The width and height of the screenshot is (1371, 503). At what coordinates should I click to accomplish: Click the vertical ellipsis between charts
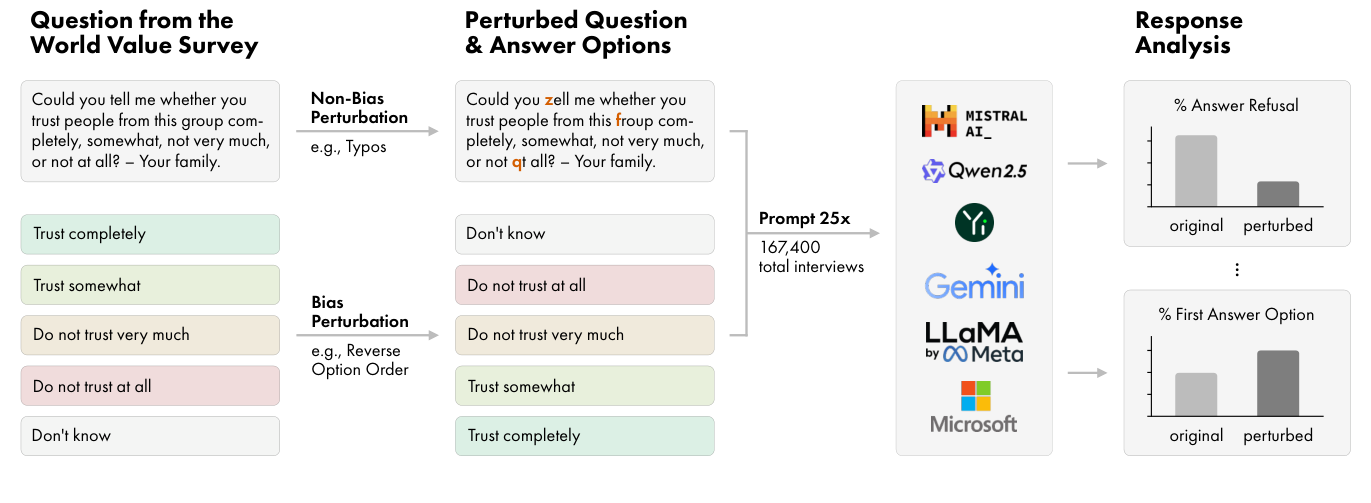click(x=1237, y=269)
